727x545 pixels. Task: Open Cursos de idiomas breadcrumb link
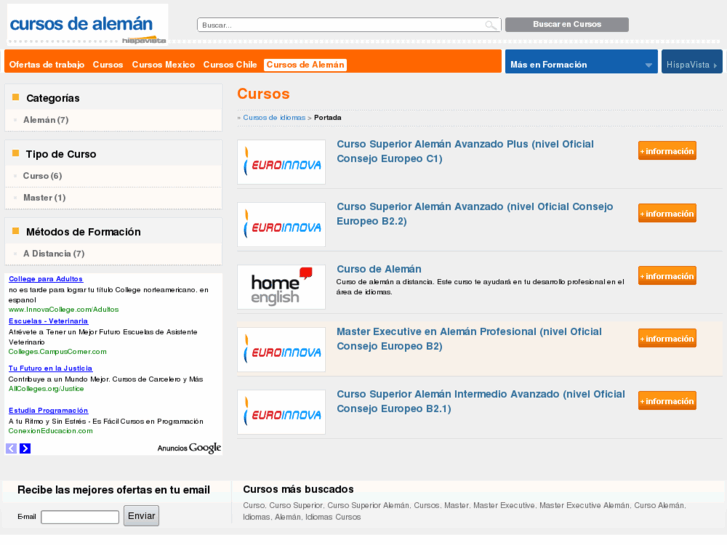(274, 118)
